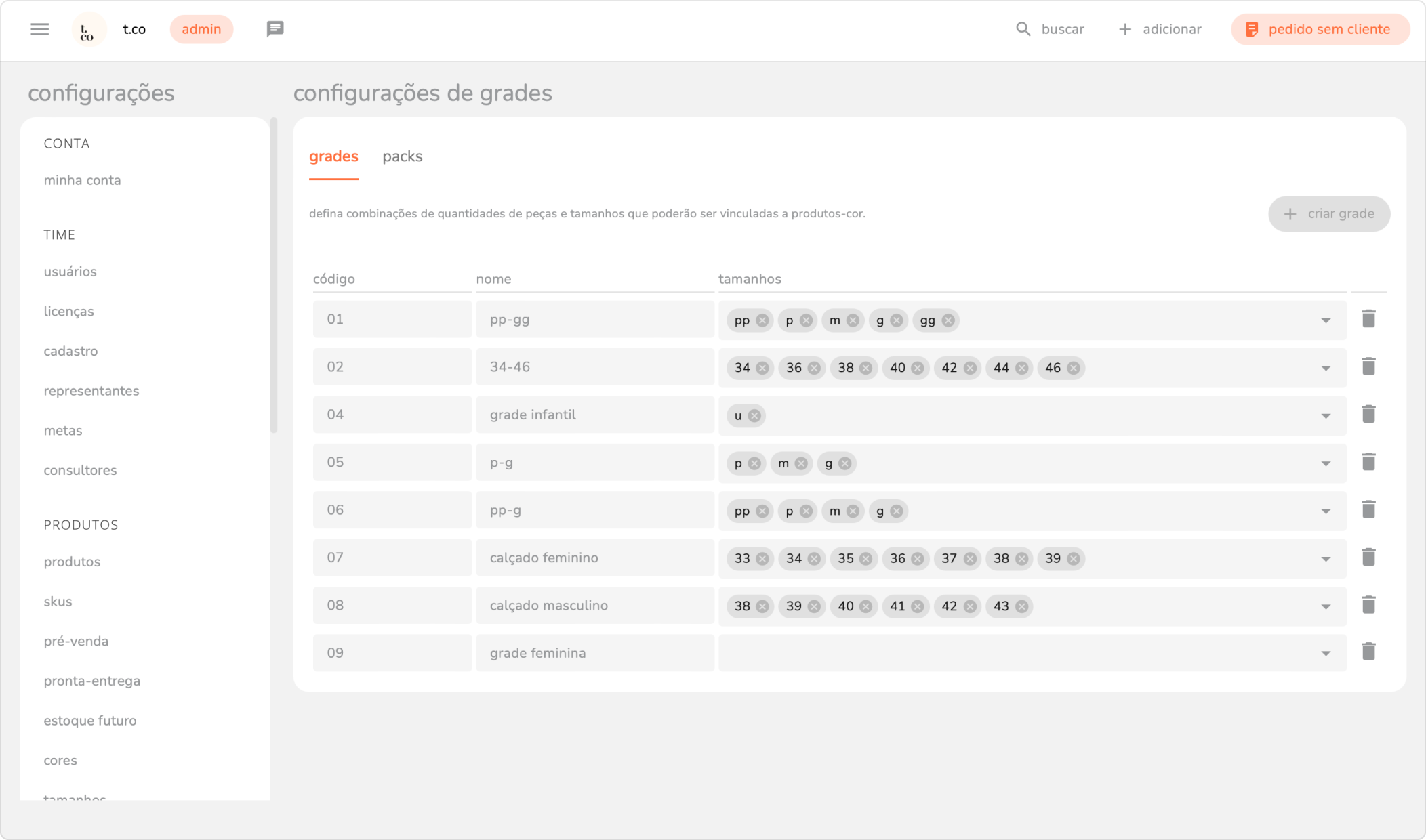Click the chat messages icon
This screenshot has height=840, width=1426.
274,29
